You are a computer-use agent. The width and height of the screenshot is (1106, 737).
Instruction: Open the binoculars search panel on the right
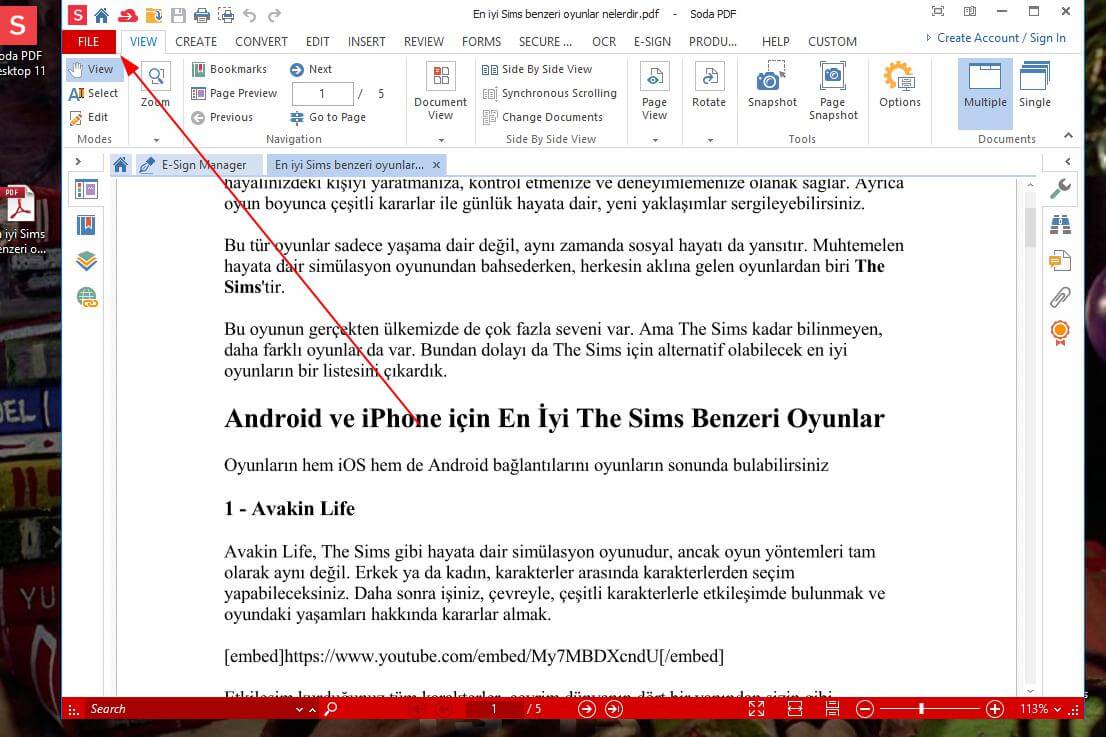(1060, 224)
